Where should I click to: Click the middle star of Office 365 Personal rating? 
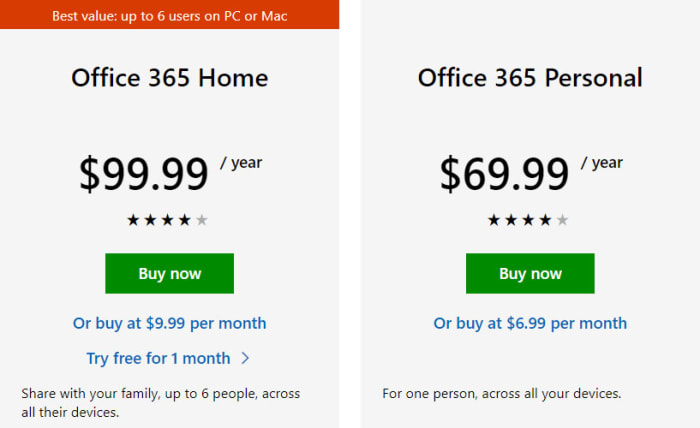(528, 220)
